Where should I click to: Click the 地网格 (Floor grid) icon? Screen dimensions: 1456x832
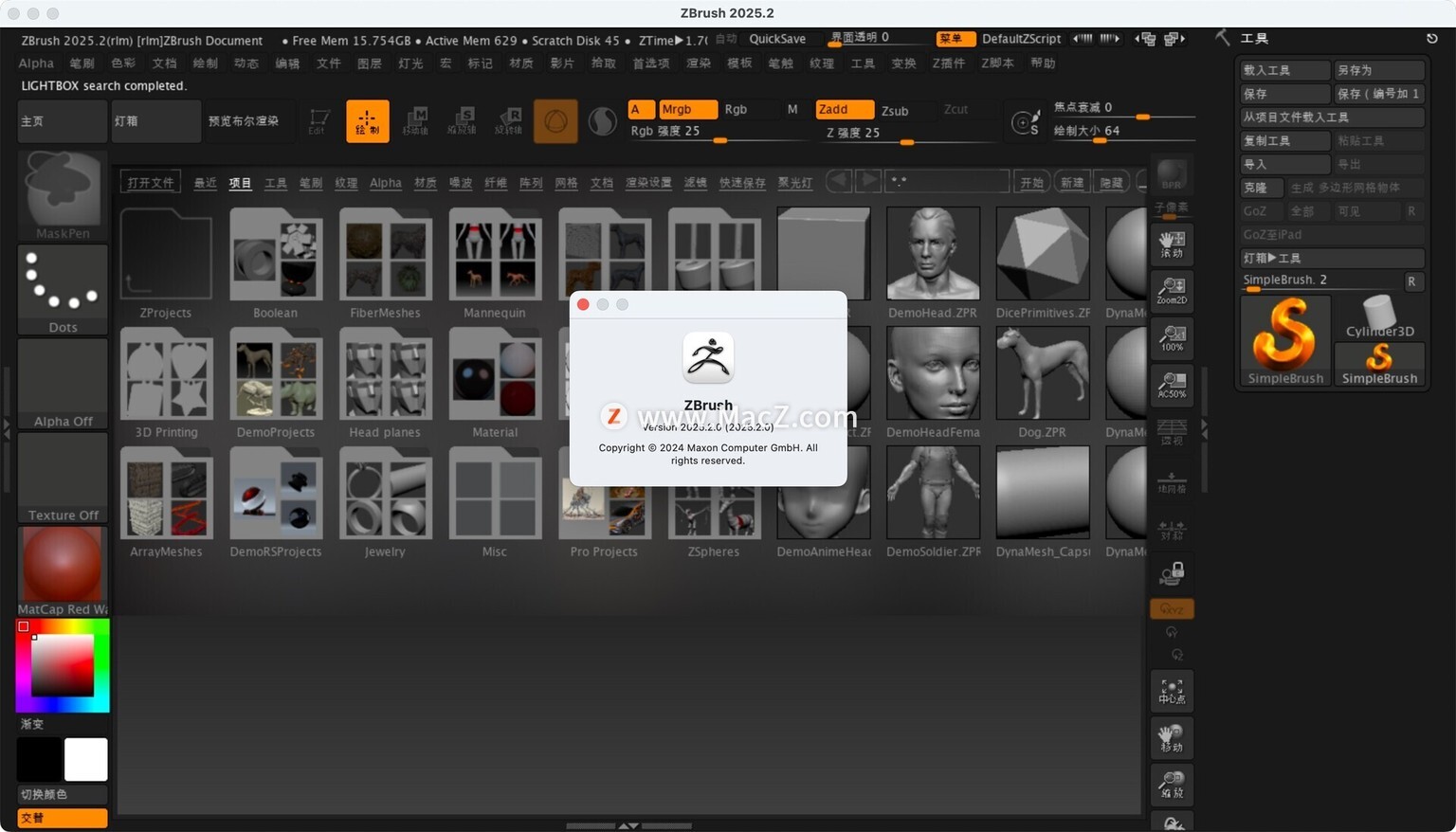pyautogui.click(x=1172, y=482)
